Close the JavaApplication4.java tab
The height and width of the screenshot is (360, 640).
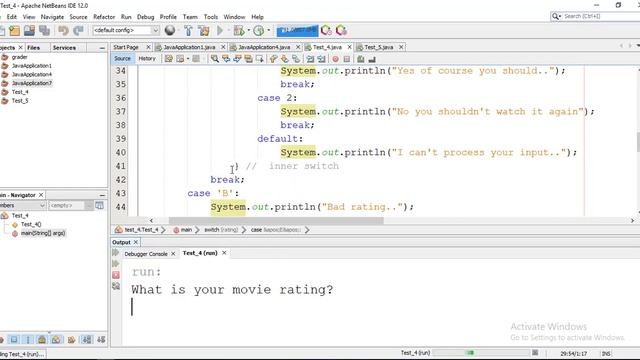[x=298, y=47]
